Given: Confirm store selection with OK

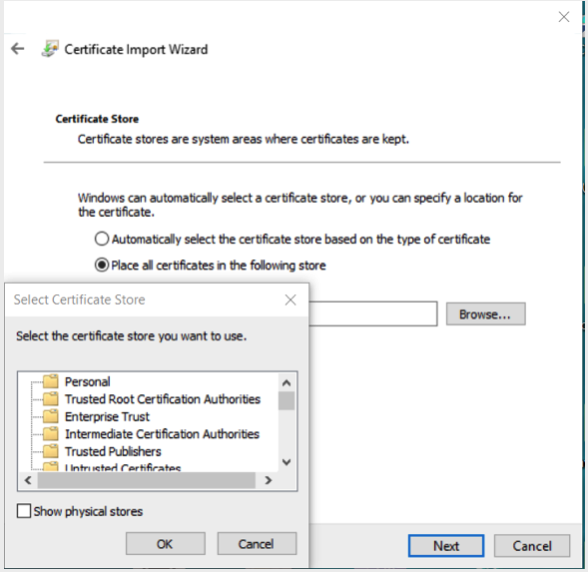Looking at the screenshot, I should [165, 543].
